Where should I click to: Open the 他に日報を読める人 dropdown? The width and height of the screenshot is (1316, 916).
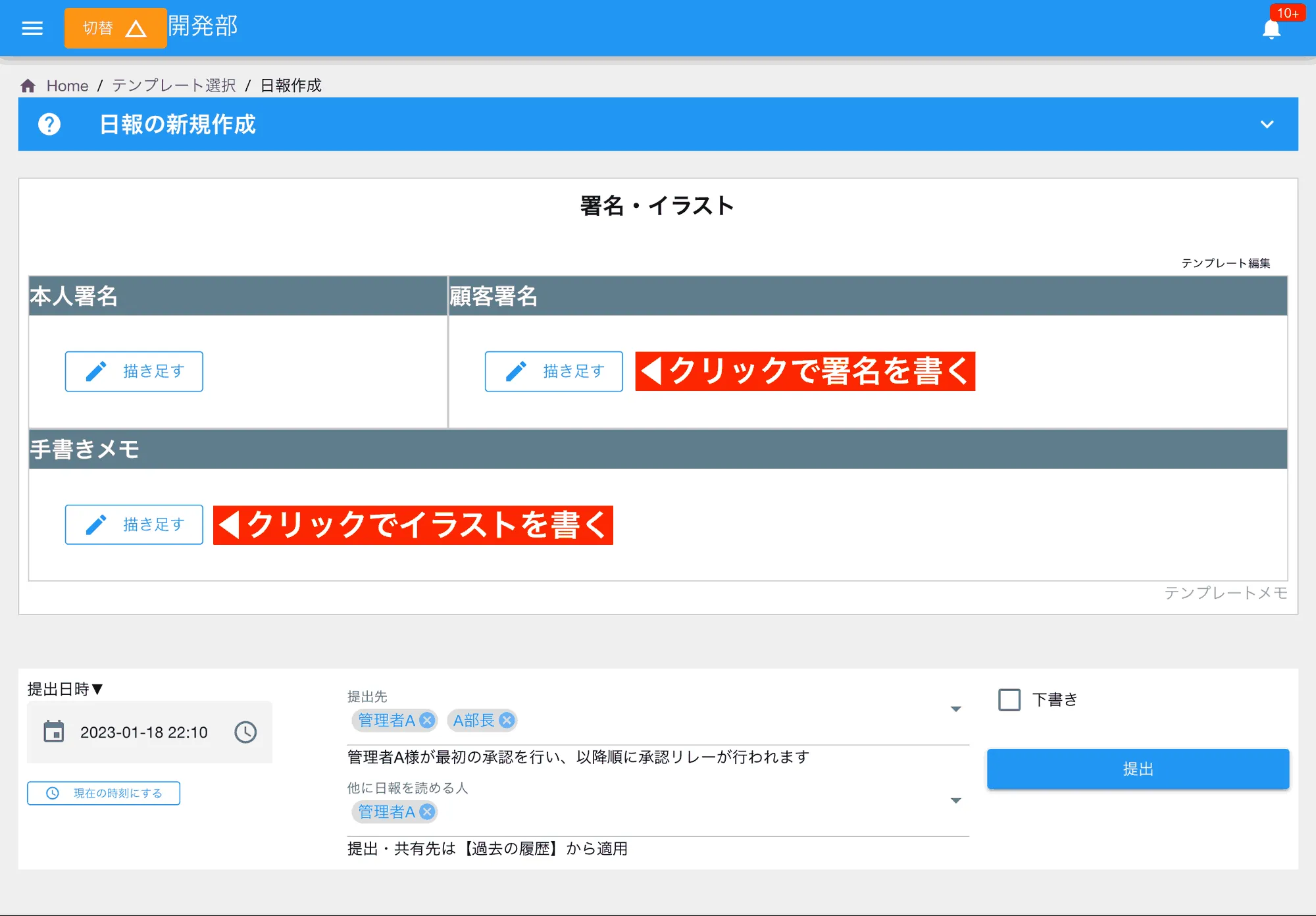point(955,800)
